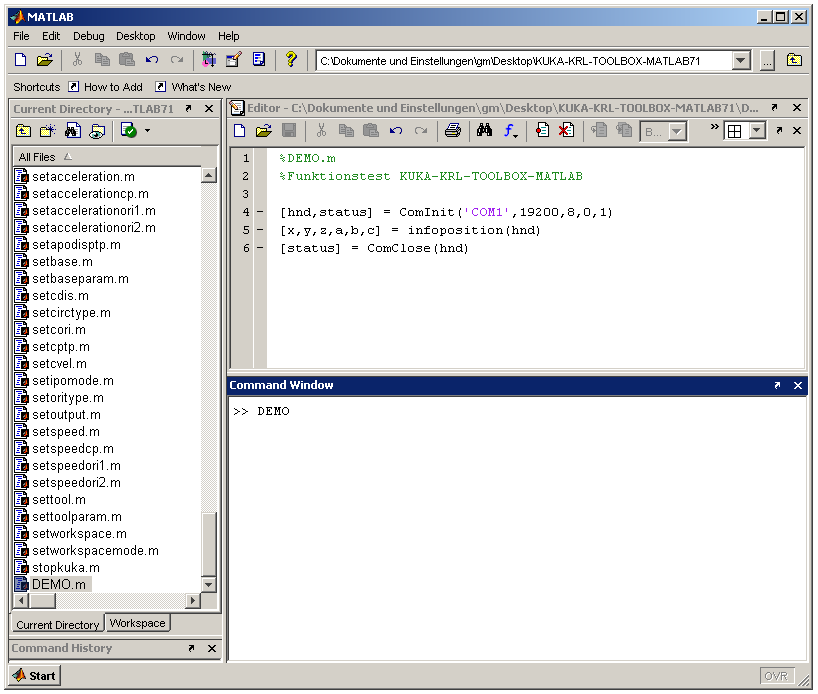
Task: Expand the current directory path dropdown
Action: tap(740, 61)
